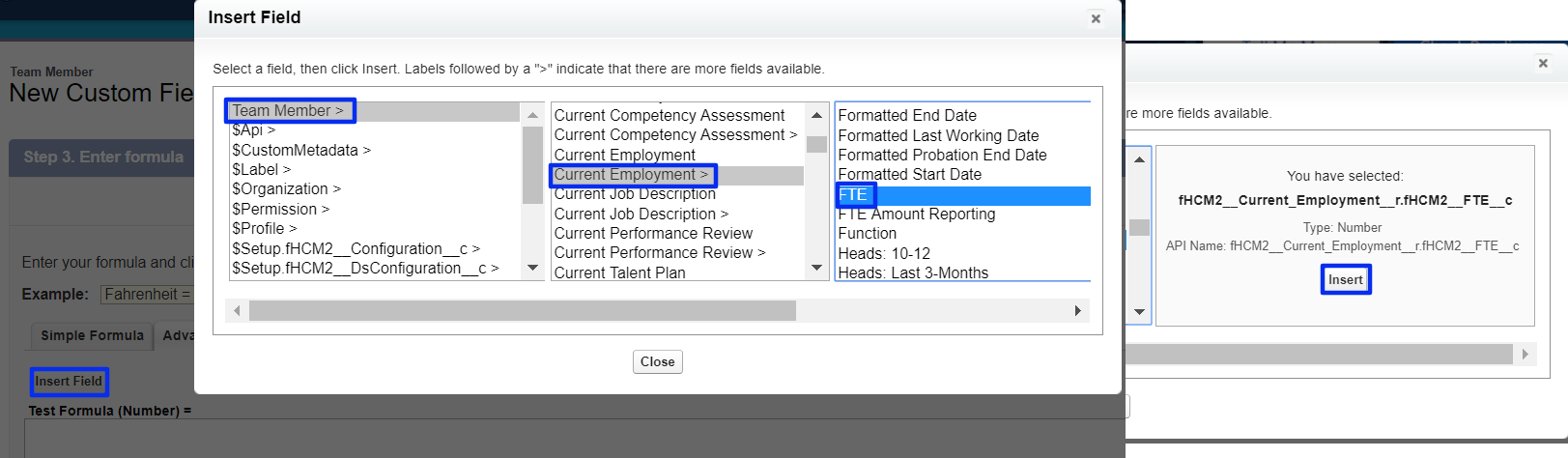Screen dimensions: 1568x458
Task: Click right arrow on horizontal scrollbar
Action: pos(1077,311)
